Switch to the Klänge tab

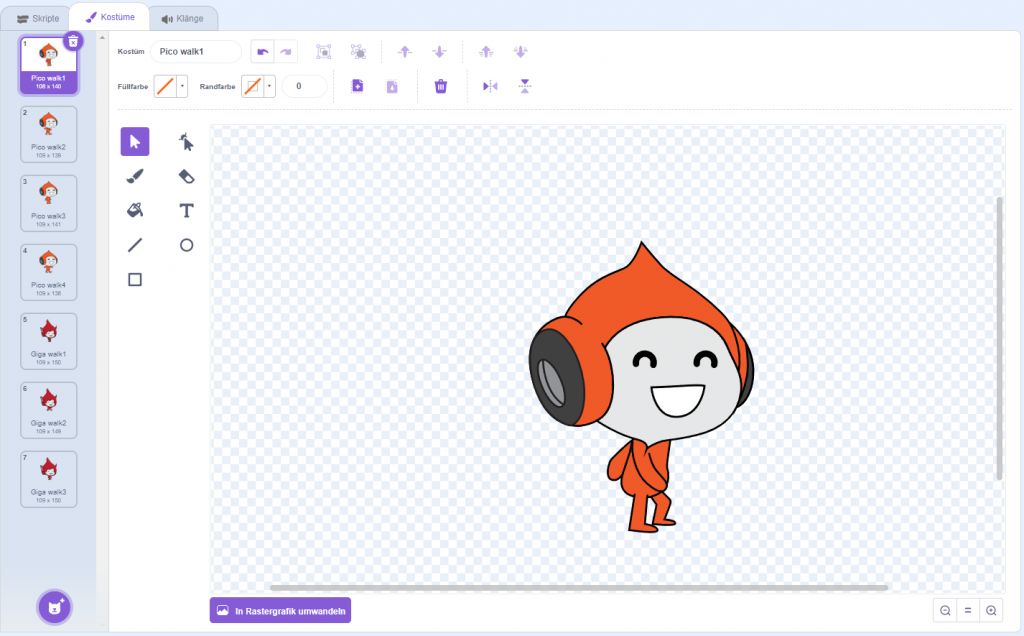click(x=183, y=18)
